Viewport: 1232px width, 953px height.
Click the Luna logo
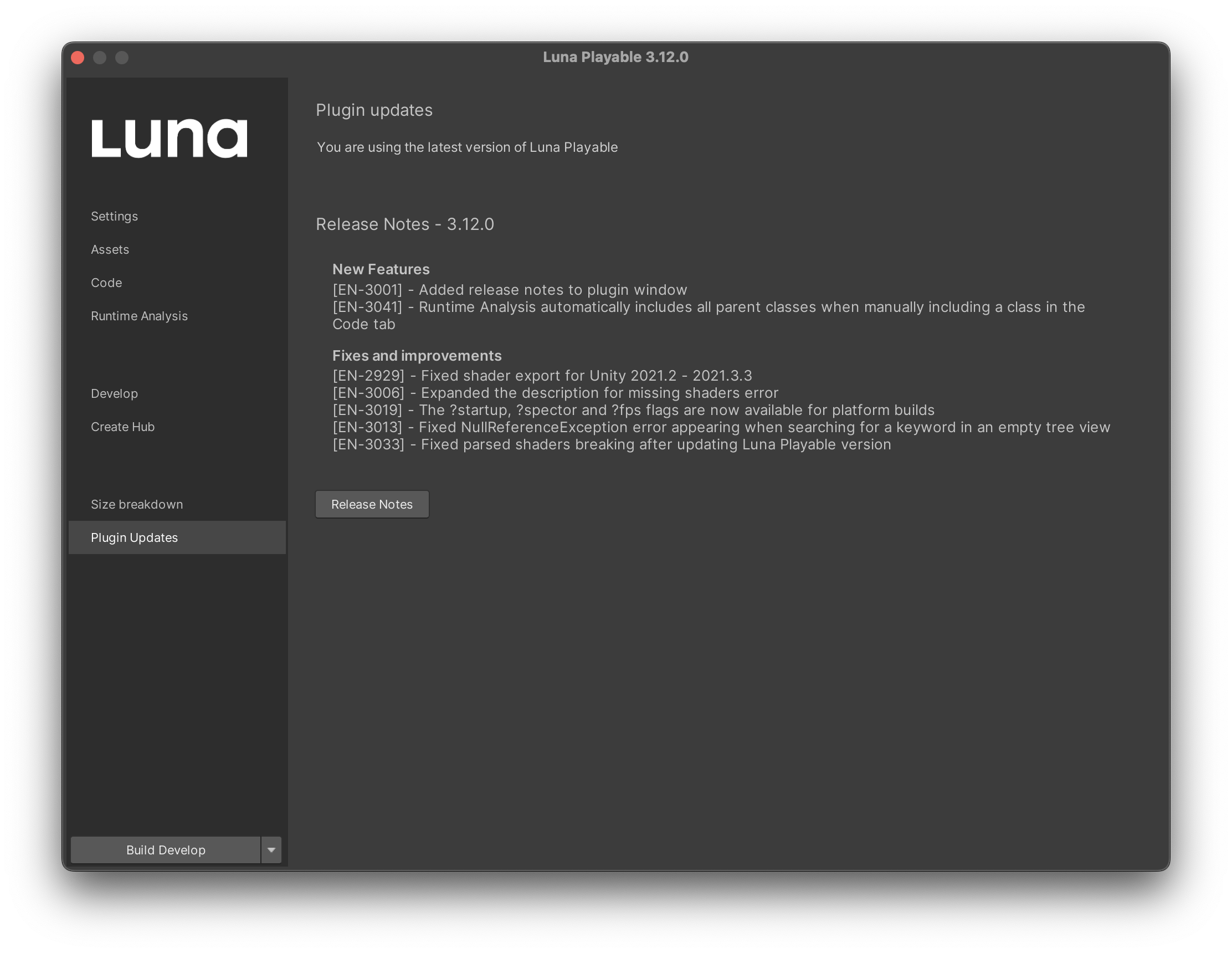click(x=169, y=138)
